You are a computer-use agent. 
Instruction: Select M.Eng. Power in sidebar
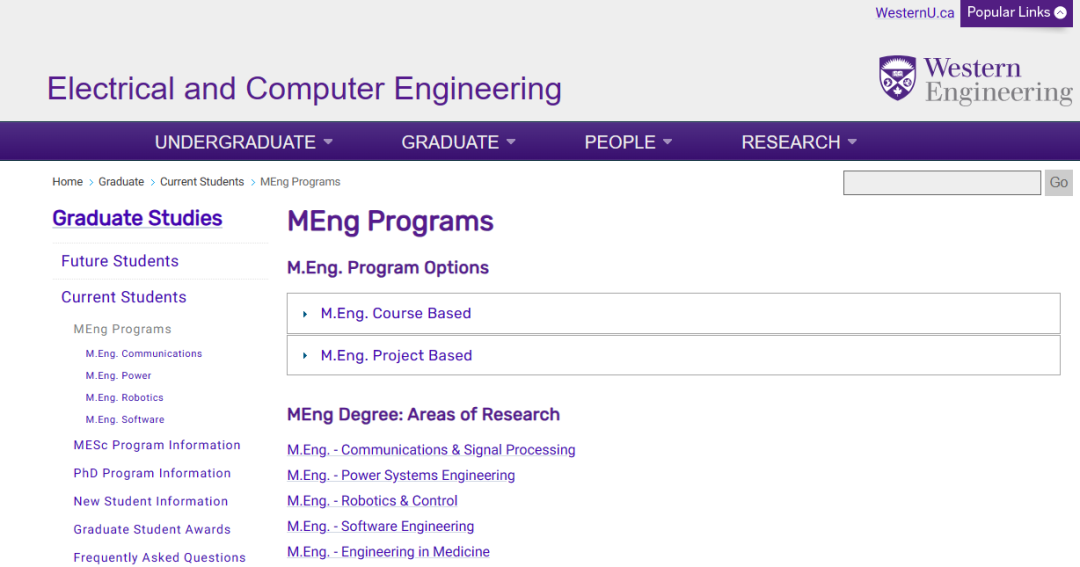point(118,375)
